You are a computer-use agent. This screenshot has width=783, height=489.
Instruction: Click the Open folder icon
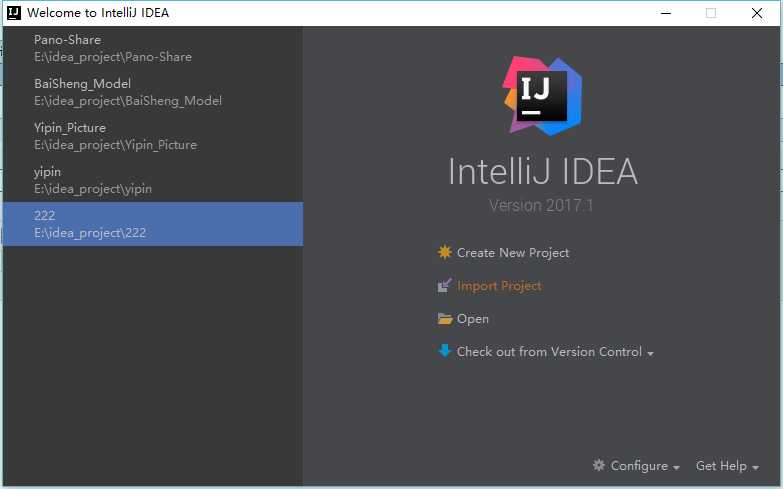pyautogui.click(x=444, y=319)
